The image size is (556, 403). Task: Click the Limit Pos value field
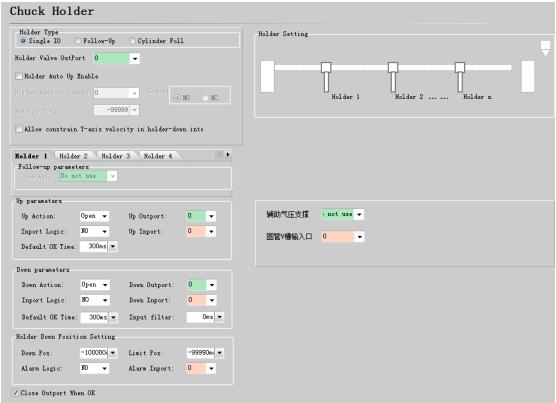pyautogui.click(x=201, y=353)
